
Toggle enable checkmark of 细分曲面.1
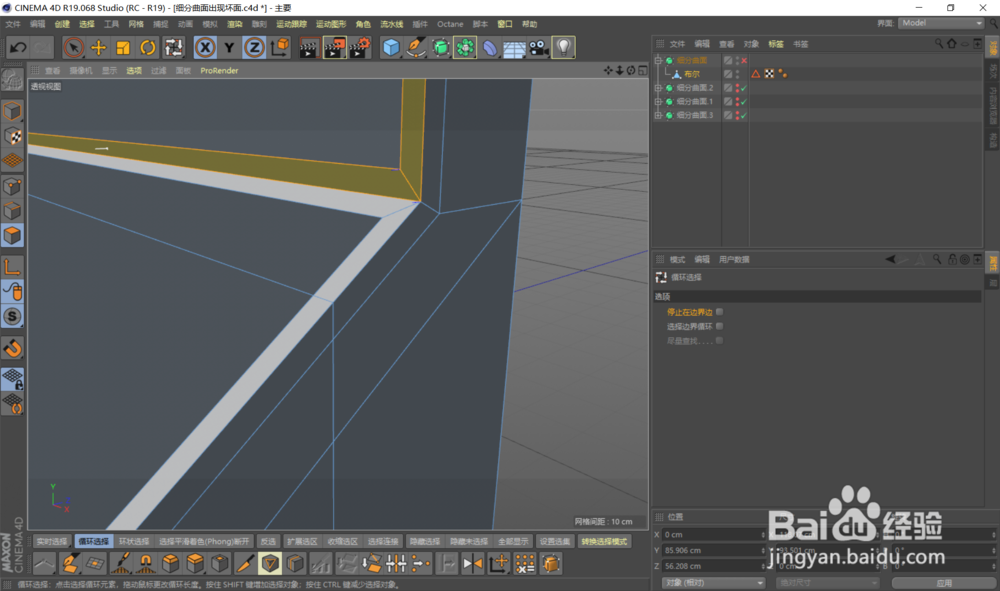point(744,101)
